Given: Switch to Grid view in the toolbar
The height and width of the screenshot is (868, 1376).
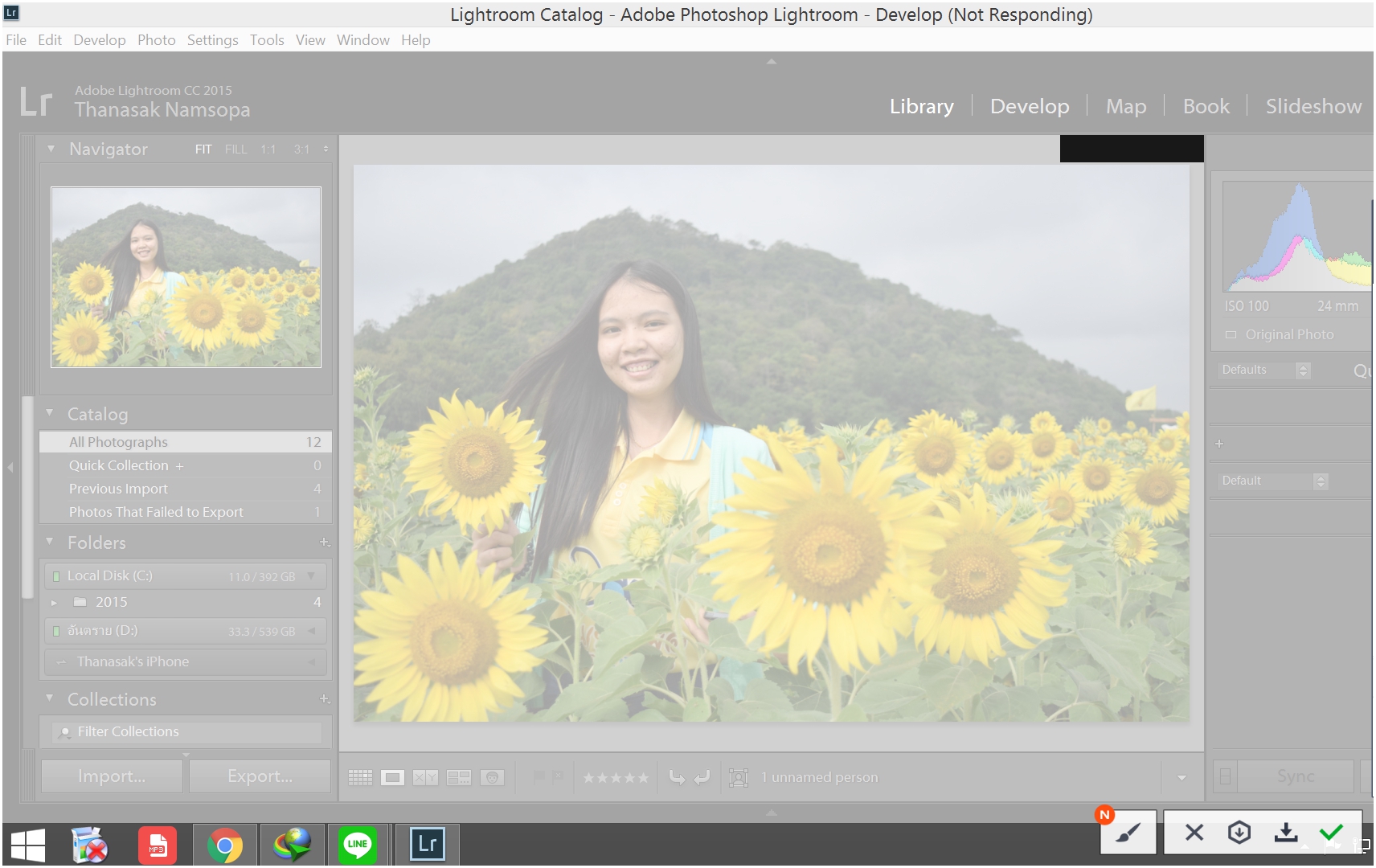Looking at the screenshot, I should [360, 777].
